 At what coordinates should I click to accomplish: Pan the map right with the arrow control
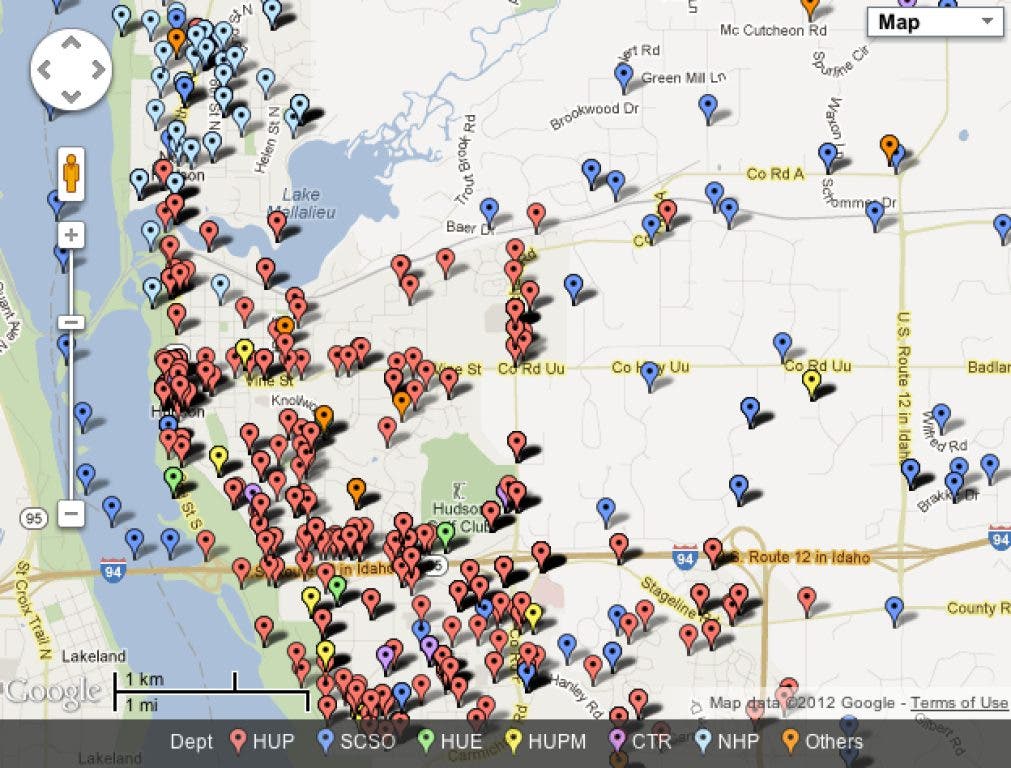click(x=97, y=70)
